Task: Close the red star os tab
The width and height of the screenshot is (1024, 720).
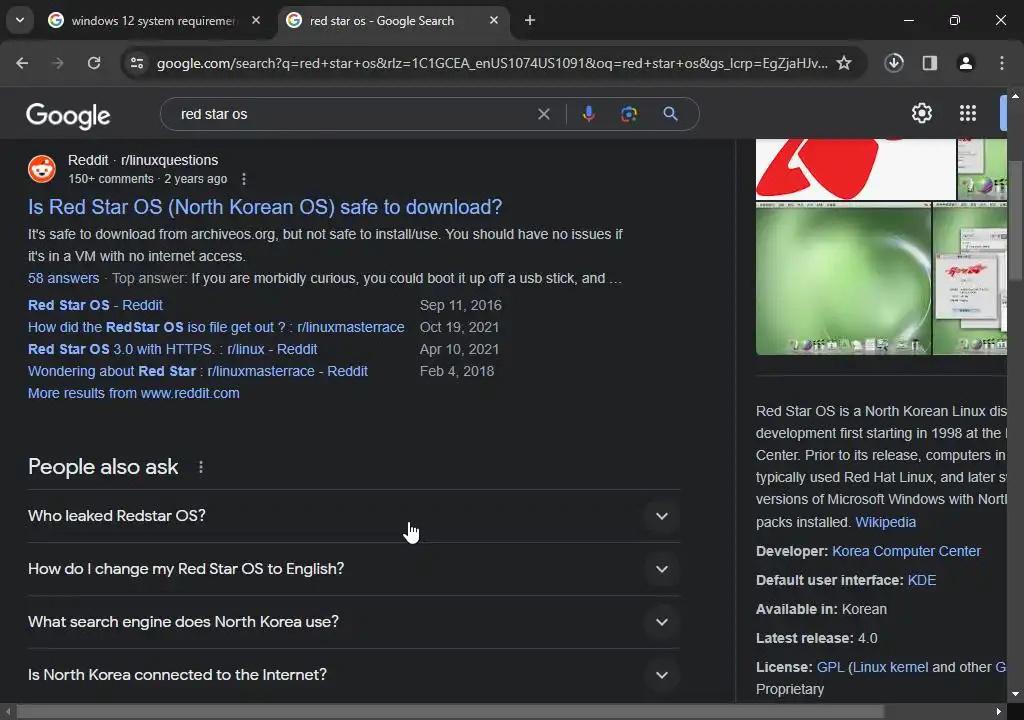Action: click(494, 20)
